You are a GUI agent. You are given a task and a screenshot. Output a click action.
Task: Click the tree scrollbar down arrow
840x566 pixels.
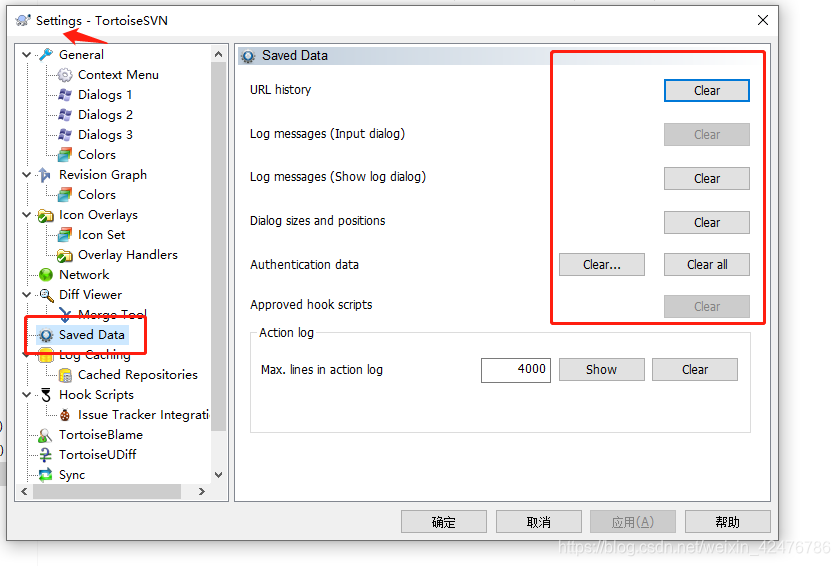pos(218,474)
